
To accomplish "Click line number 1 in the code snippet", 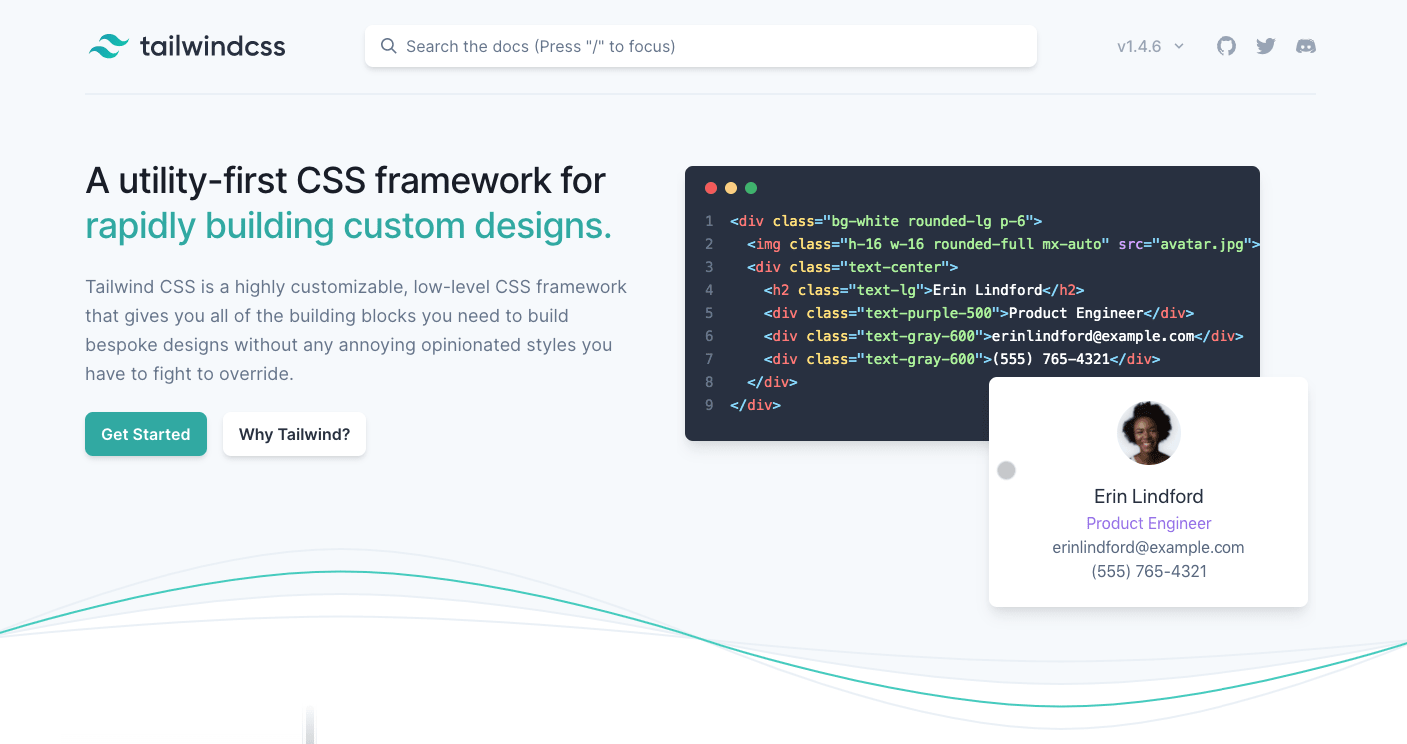I will 709,220.
